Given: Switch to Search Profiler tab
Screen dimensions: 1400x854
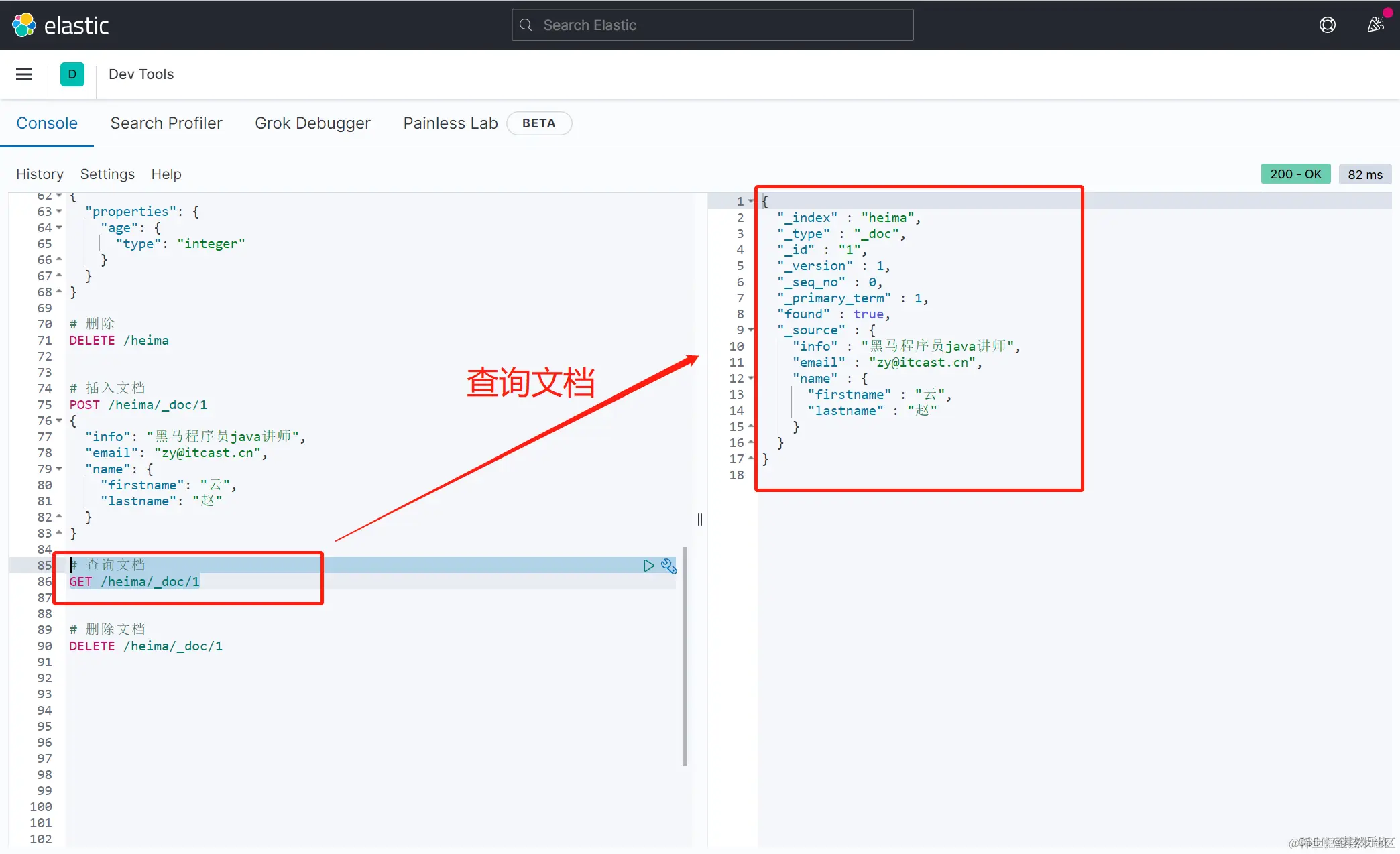Looking at the screenshot, I should [x=166, y=123].
